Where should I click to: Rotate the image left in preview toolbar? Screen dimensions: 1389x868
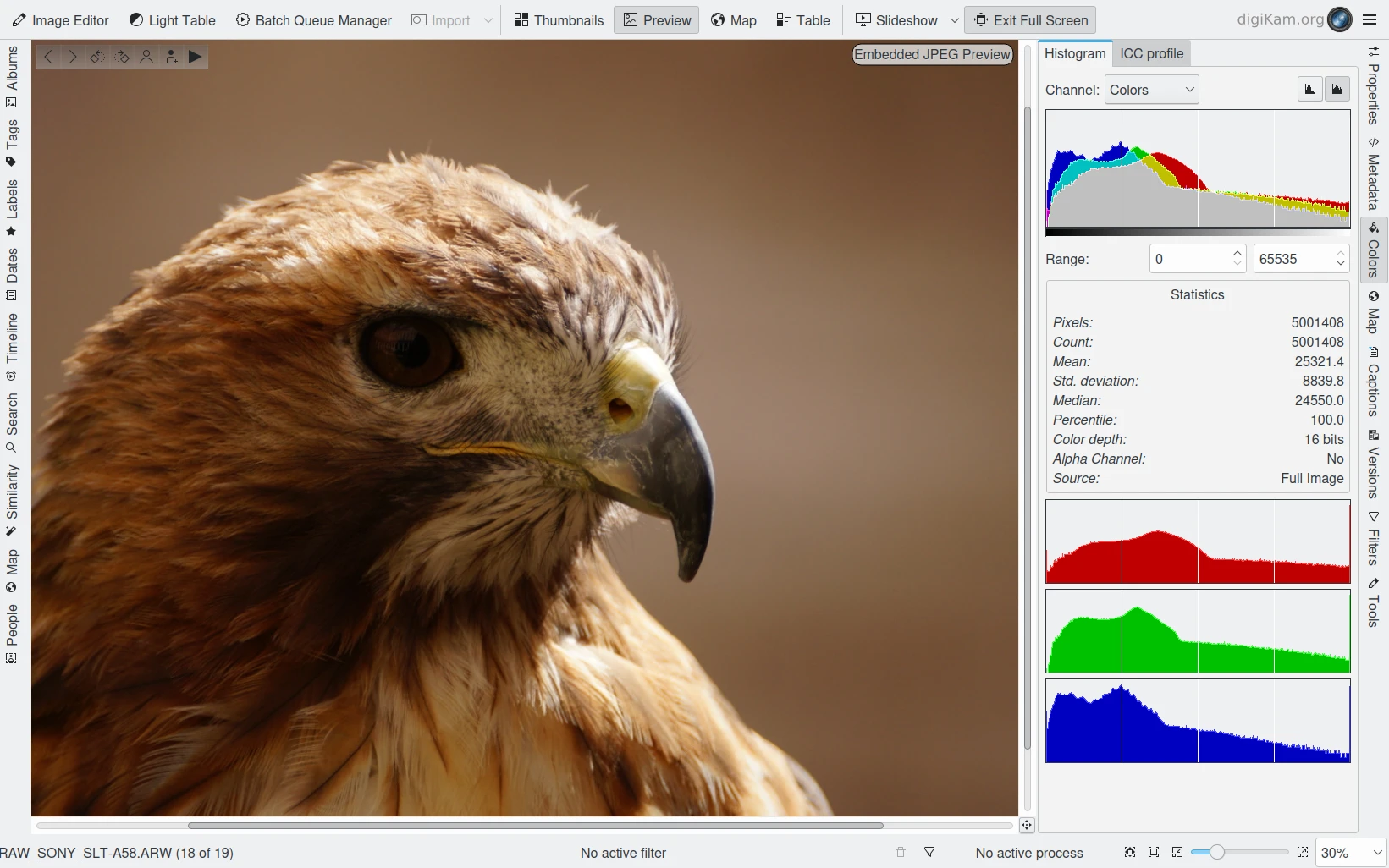click(x=97, y=57)
